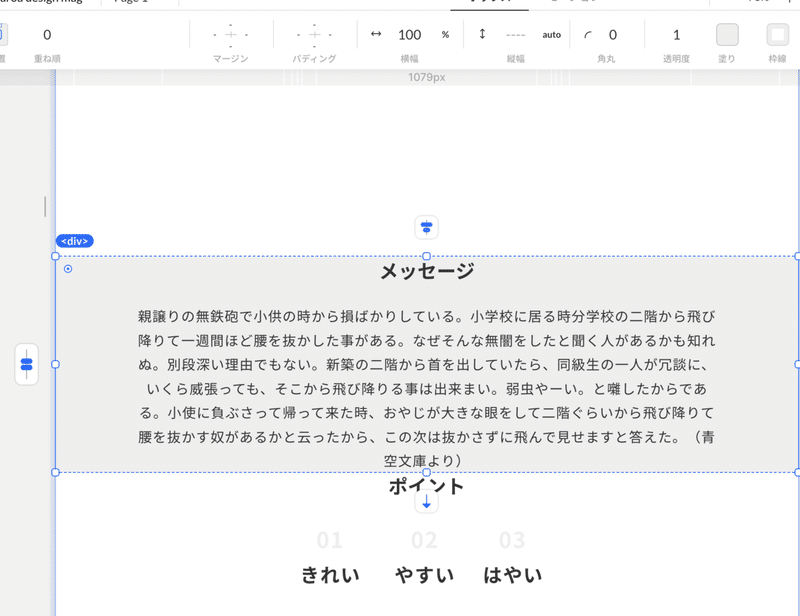
Task: Click the horizontal align button left of canvas
Action: [27, 364]
